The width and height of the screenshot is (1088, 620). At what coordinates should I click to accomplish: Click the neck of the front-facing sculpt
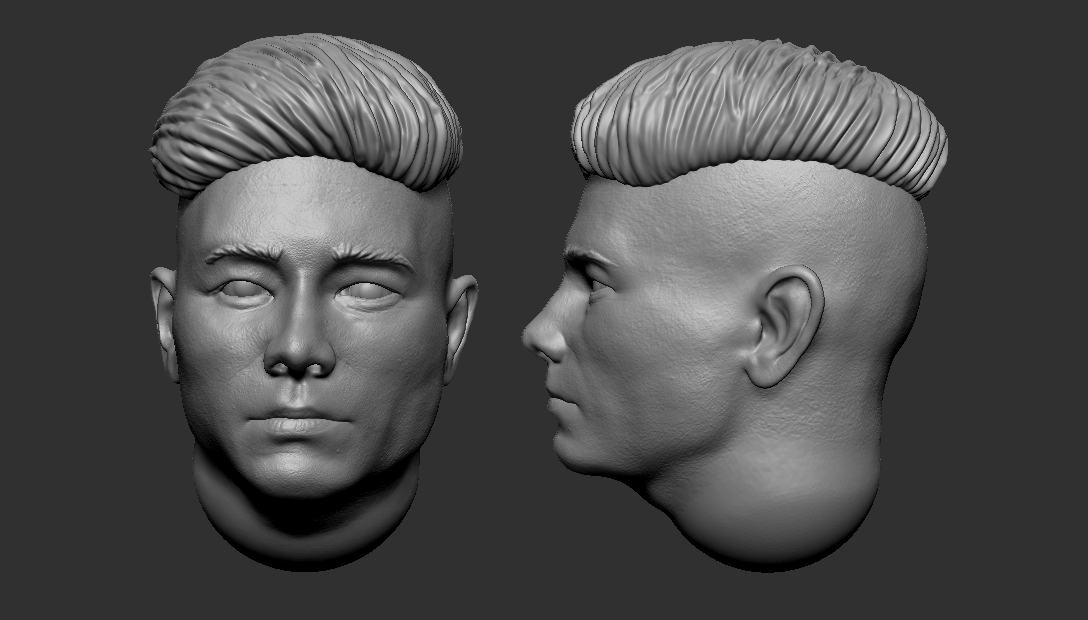click(x=300, y=530)
